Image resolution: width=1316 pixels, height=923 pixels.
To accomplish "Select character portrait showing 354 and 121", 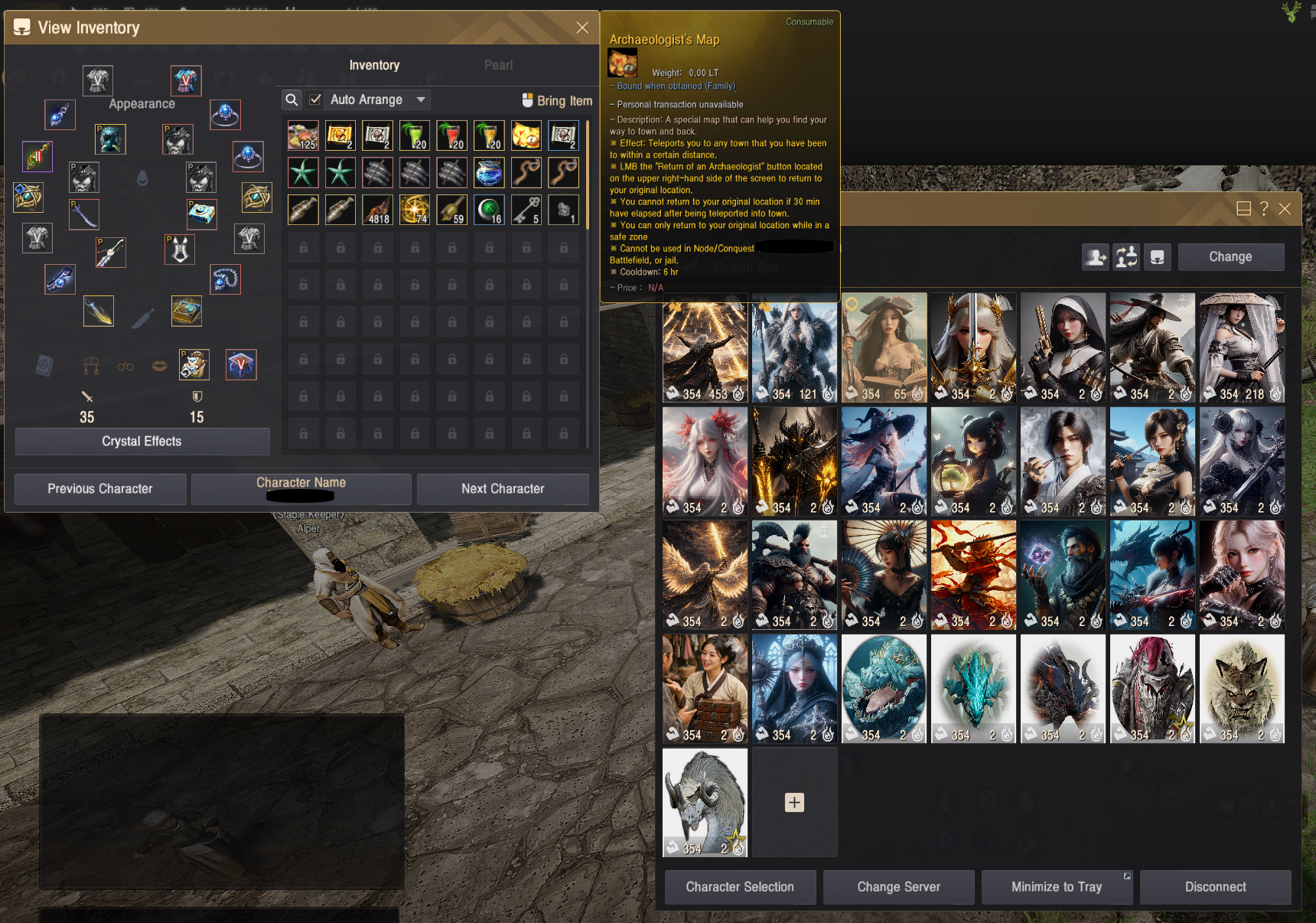I will tap(795, 347).
